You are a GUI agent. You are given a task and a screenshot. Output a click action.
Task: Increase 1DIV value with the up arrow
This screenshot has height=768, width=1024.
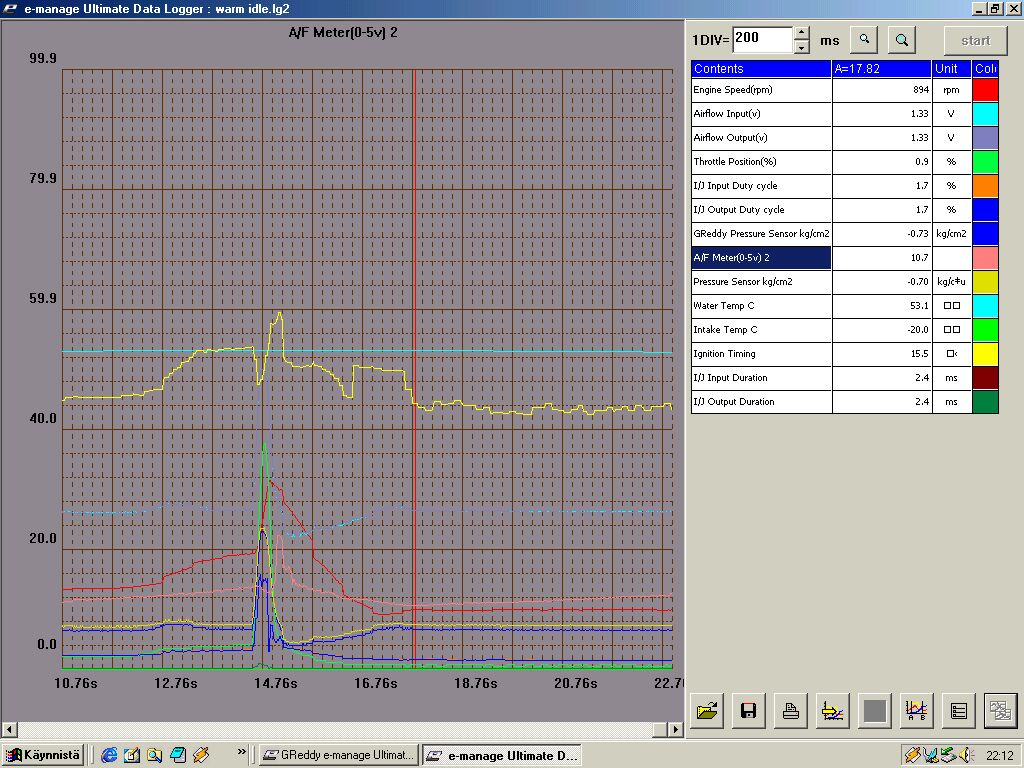coord(801,34)
